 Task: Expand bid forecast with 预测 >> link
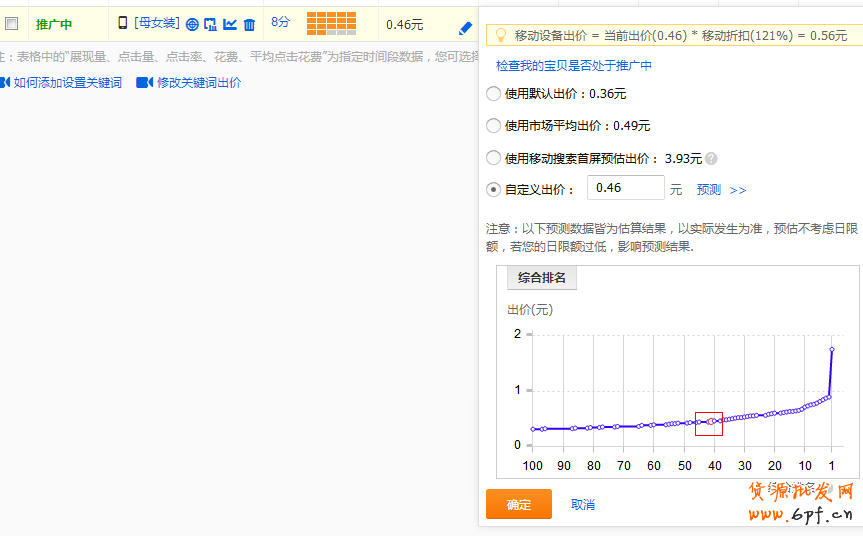721,190
